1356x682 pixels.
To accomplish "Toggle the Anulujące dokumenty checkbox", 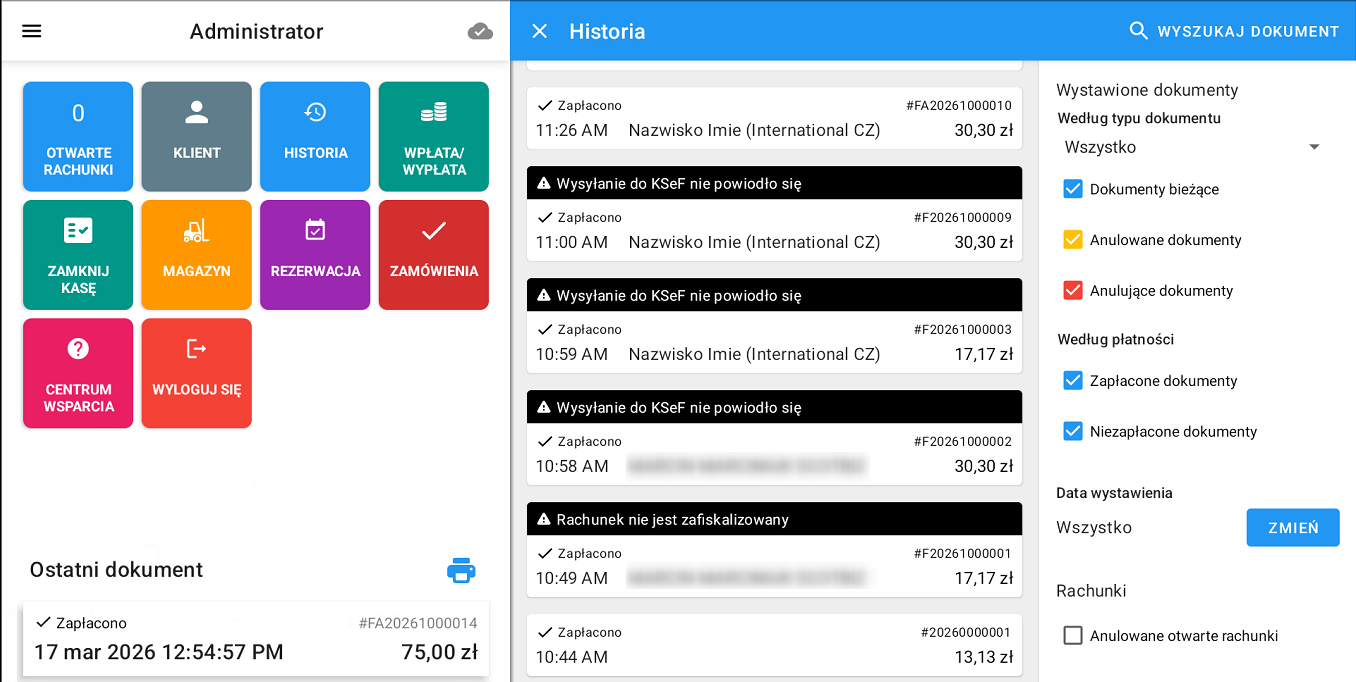I will tap(1073, 291).
